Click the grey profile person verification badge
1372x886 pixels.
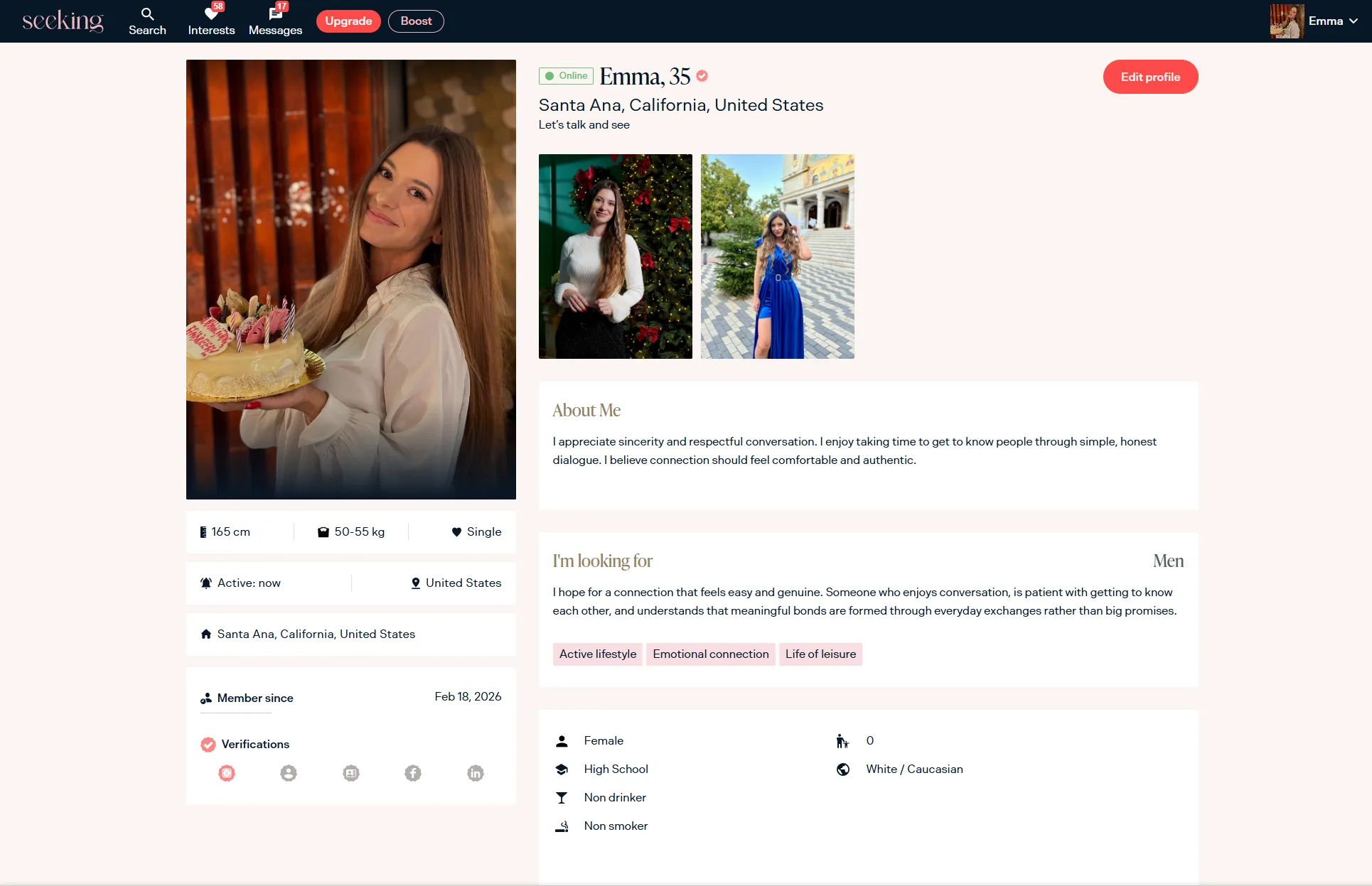[x=289, y=773]
